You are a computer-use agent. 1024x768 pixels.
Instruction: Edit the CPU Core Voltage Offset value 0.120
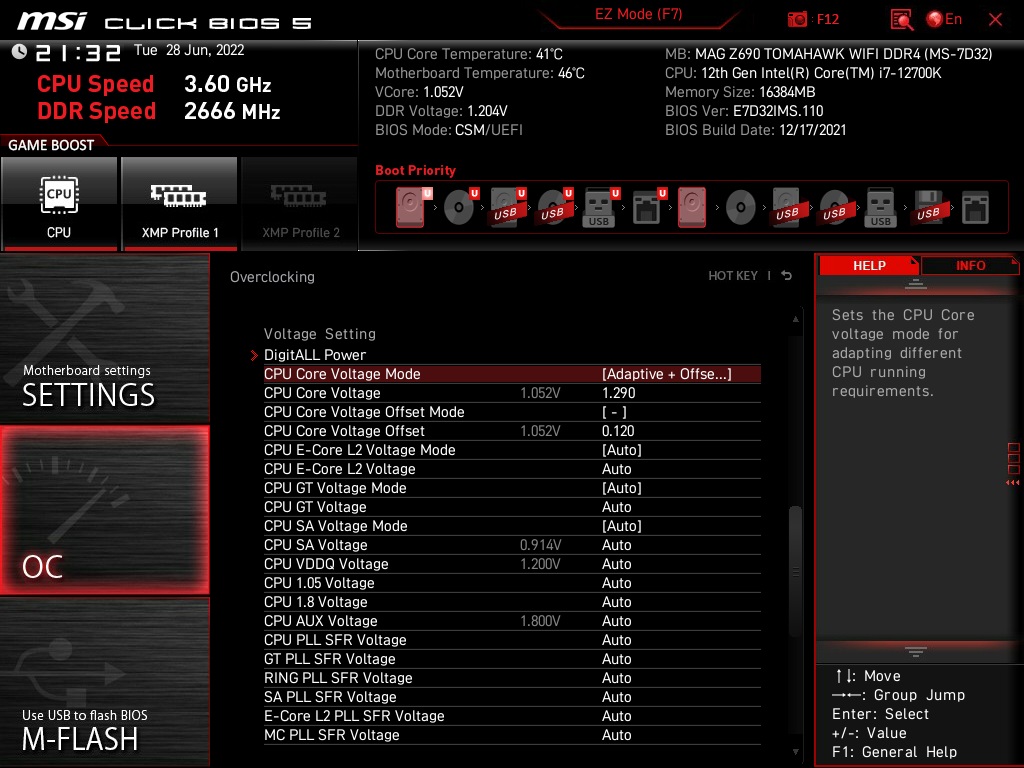pyautogui.click(x=618, y=431)
